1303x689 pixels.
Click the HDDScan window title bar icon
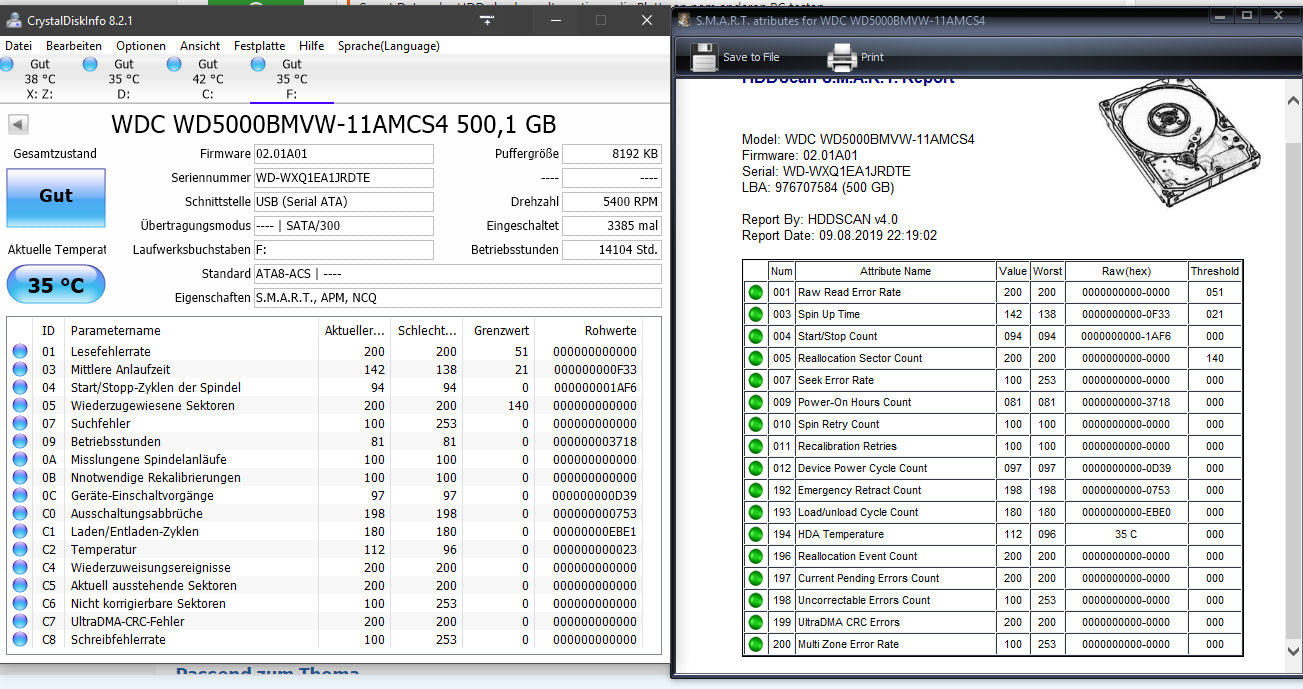pyautogui.click(x=684, y=19)
